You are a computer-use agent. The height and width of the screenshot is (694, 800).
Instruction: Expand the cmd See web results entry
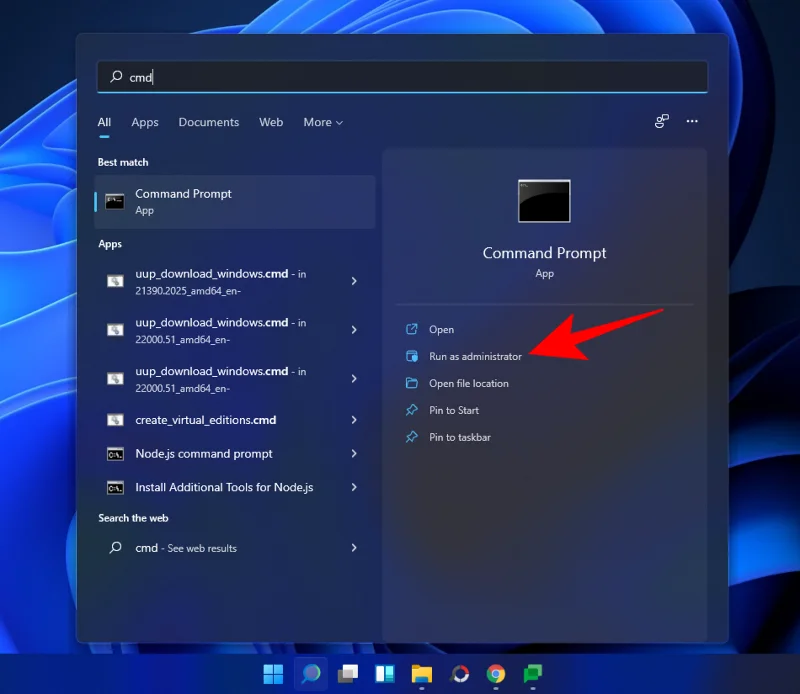[354, 548]
